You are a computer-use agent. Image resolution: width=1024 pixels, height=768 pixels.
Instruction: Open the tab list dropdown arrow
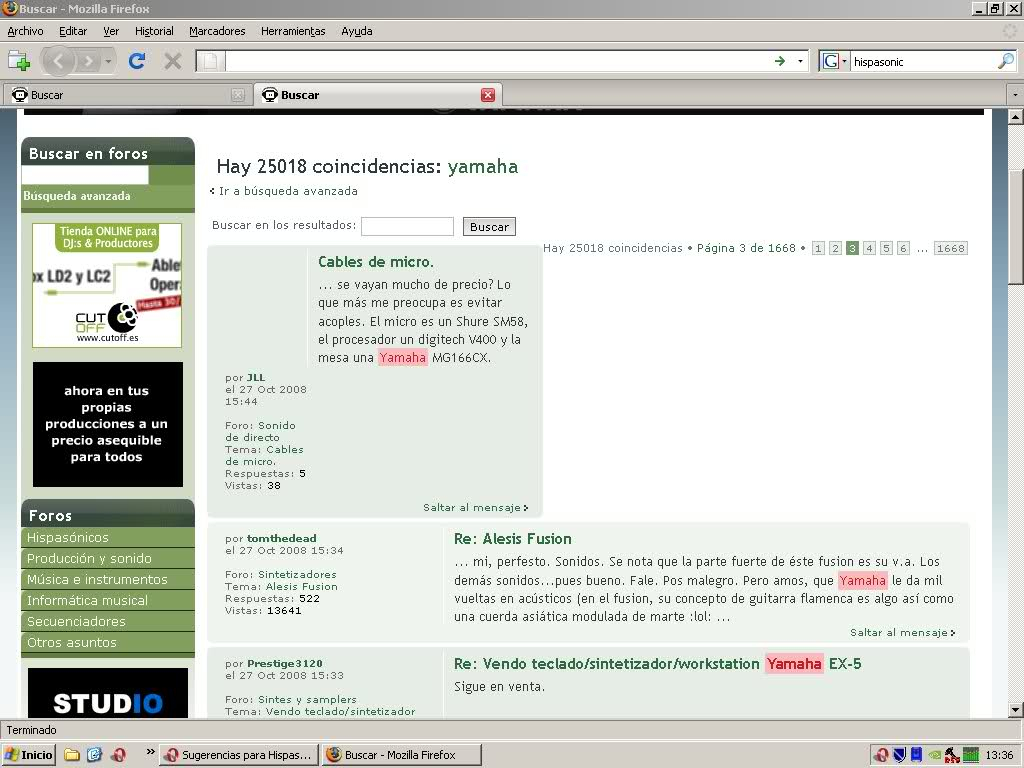(x=1015, y=95)
